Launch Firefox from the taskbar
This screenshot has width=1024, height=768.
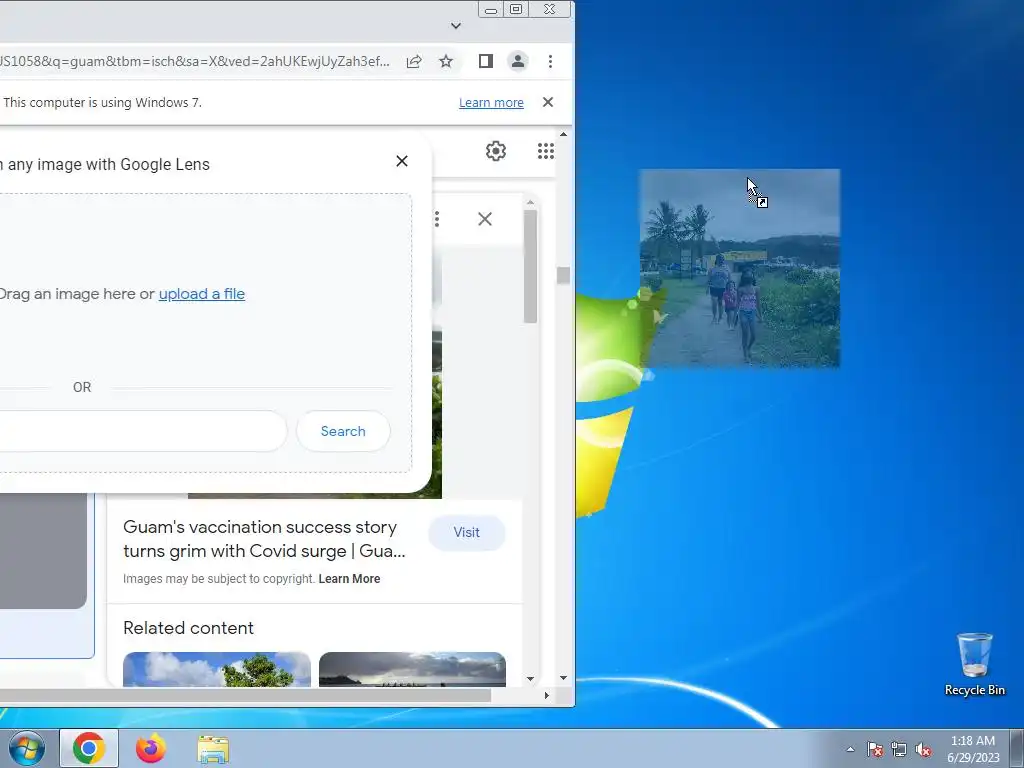click(x=151, y=748)
